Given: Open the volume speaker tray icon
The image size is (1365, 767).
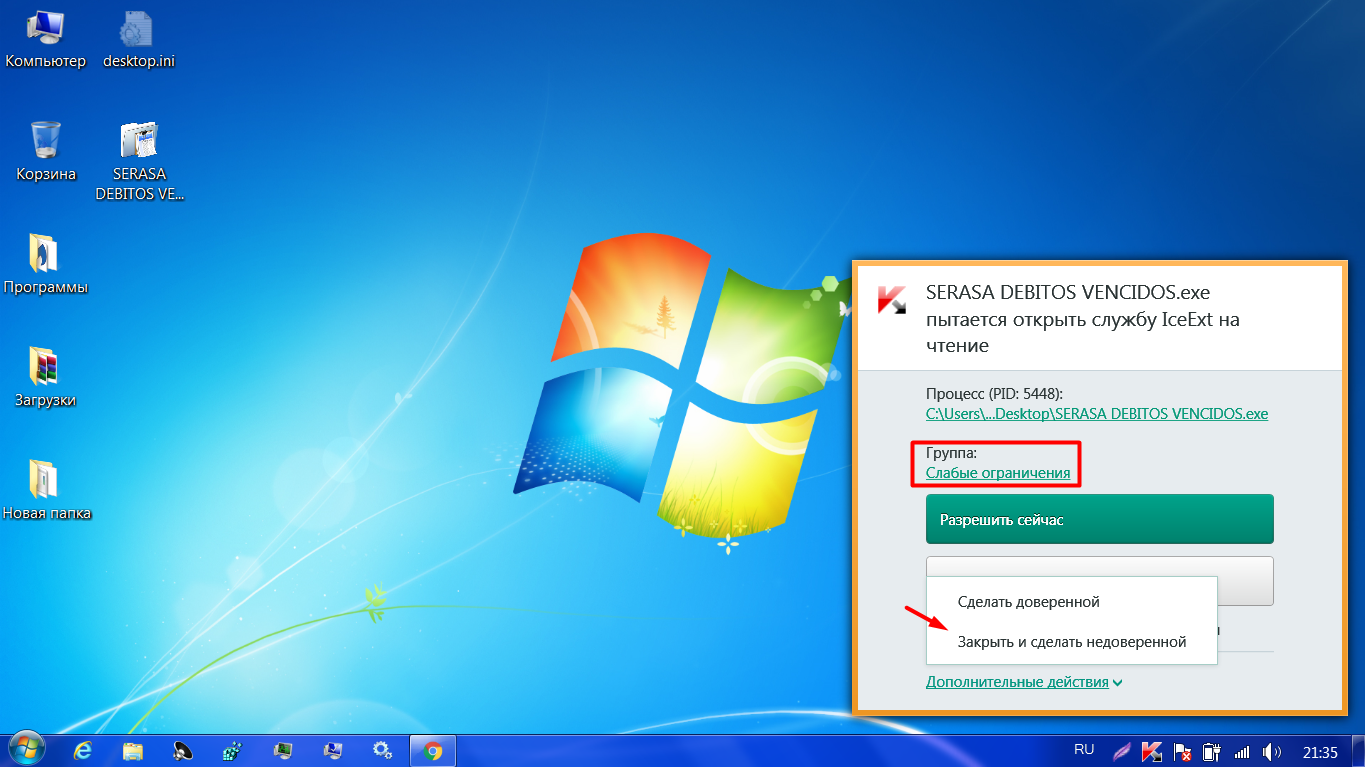Looking at the screenshot, I should coord(1272,751).
